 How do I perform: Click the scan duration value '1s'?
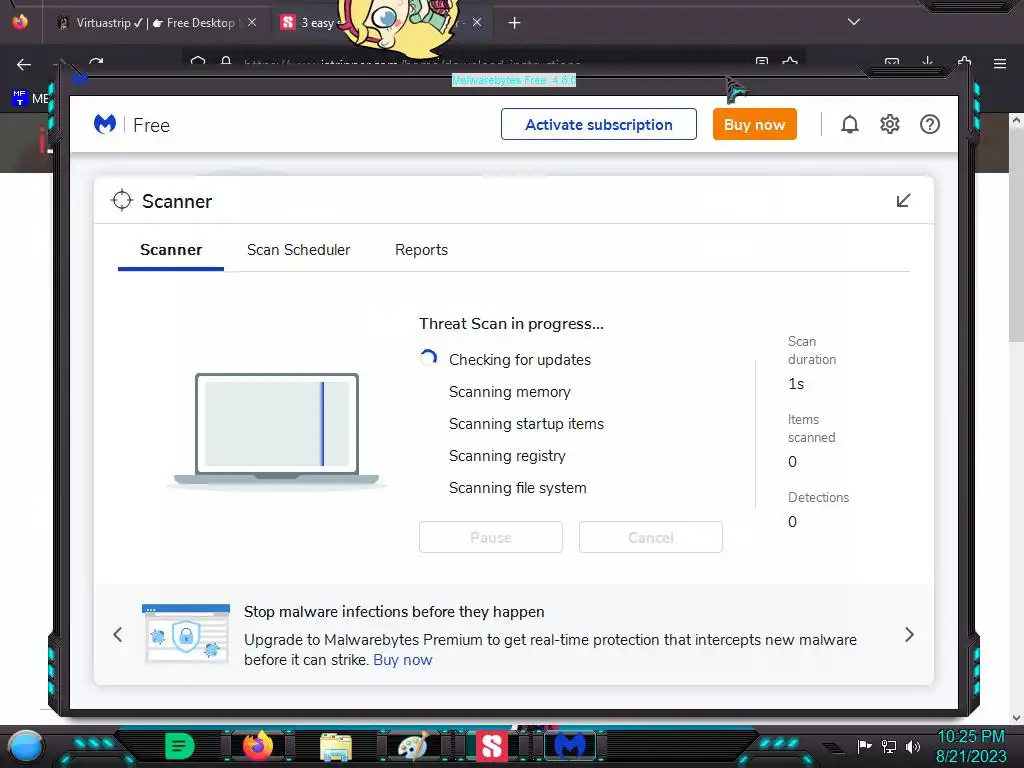pos(796,384)
